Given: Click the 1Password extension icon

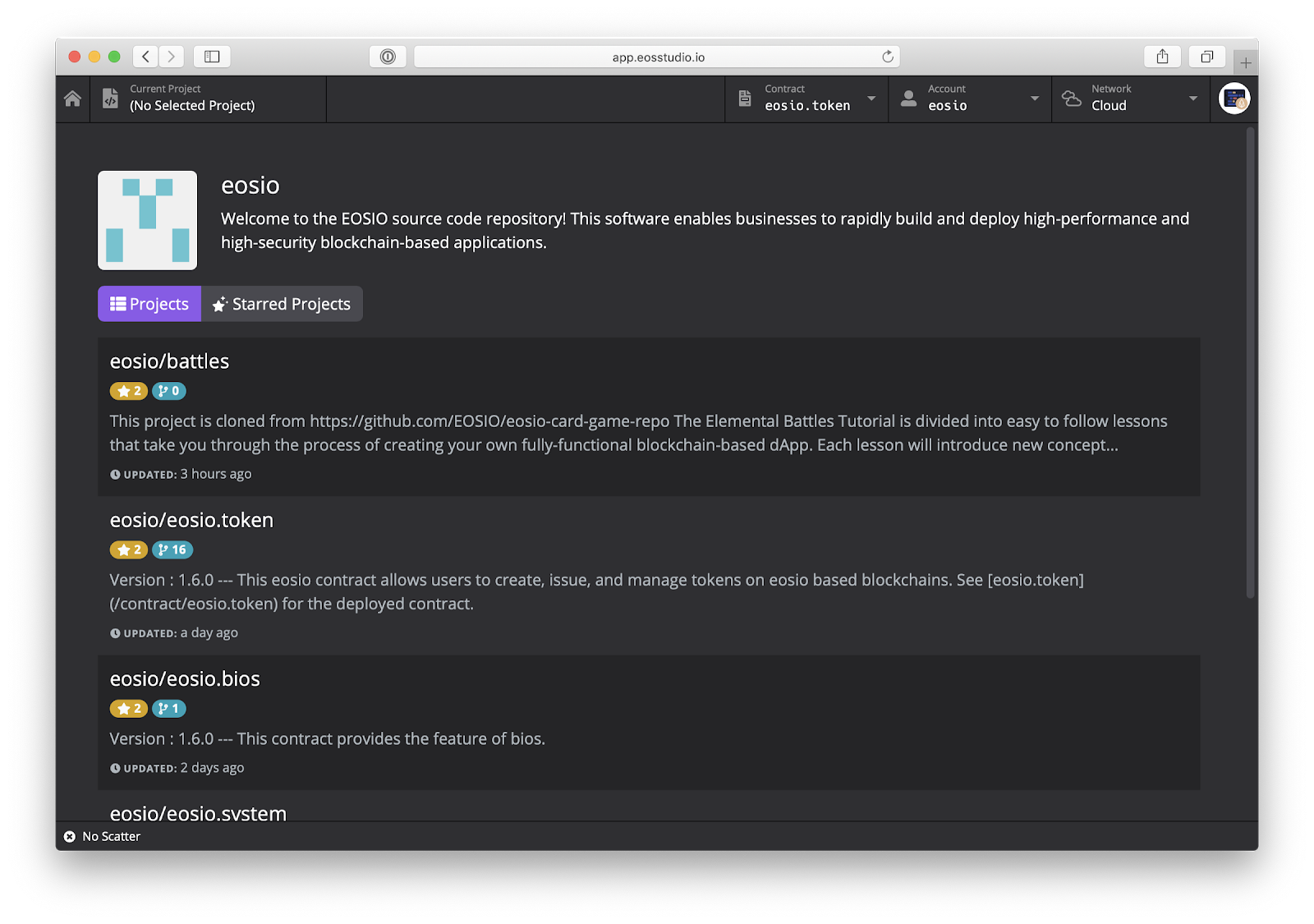Looking at the screenshot, I should 388,57.
